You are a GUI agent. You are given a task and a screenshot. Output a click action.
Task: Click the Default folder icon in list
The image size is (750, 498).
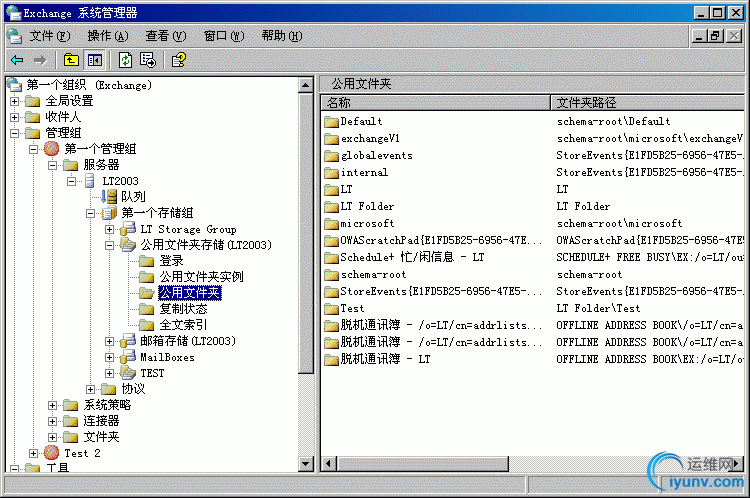[x=331, y=122]
